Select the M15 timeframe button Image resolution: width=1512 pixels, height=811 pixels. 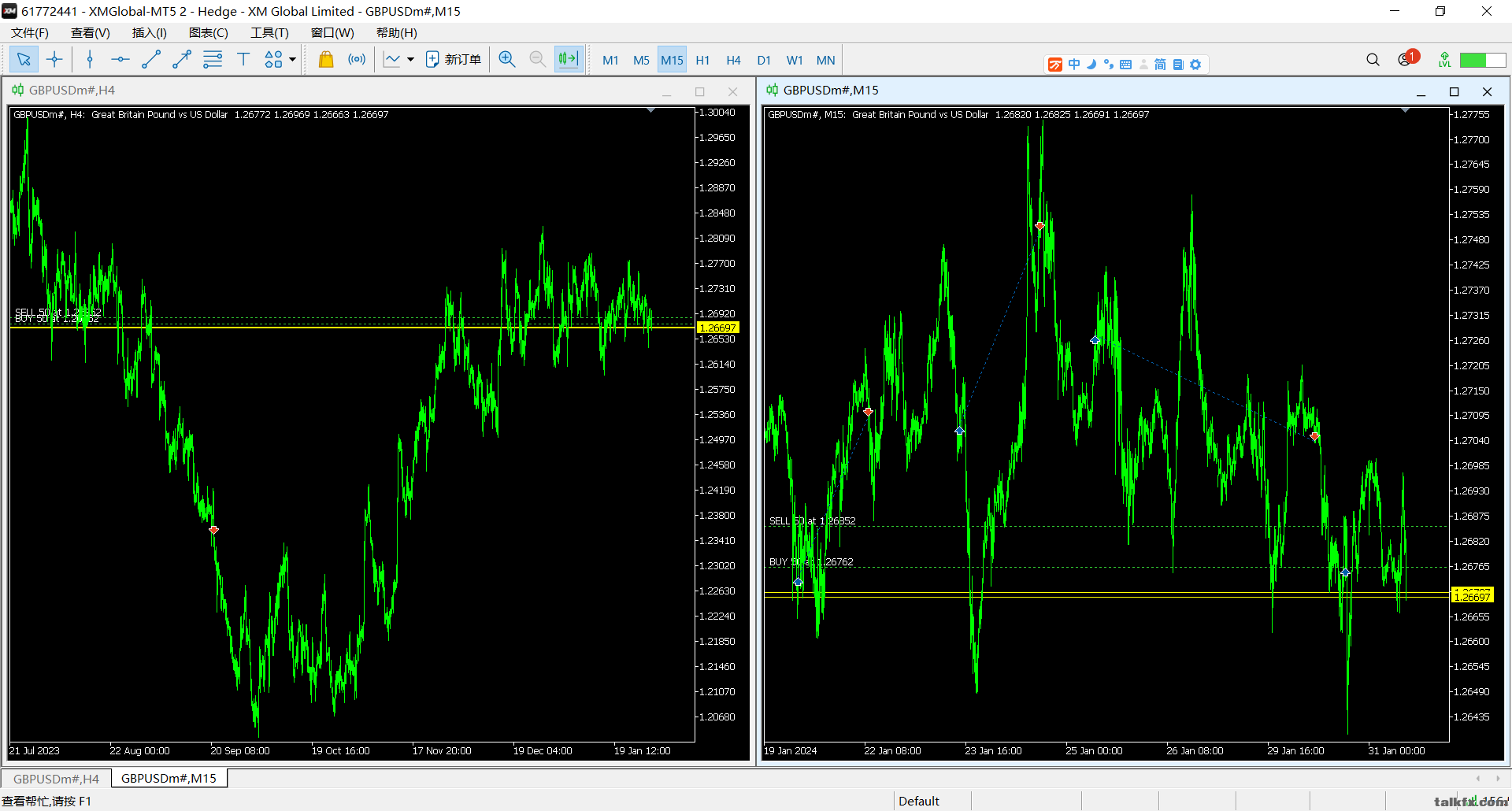[x=672, y=60]
